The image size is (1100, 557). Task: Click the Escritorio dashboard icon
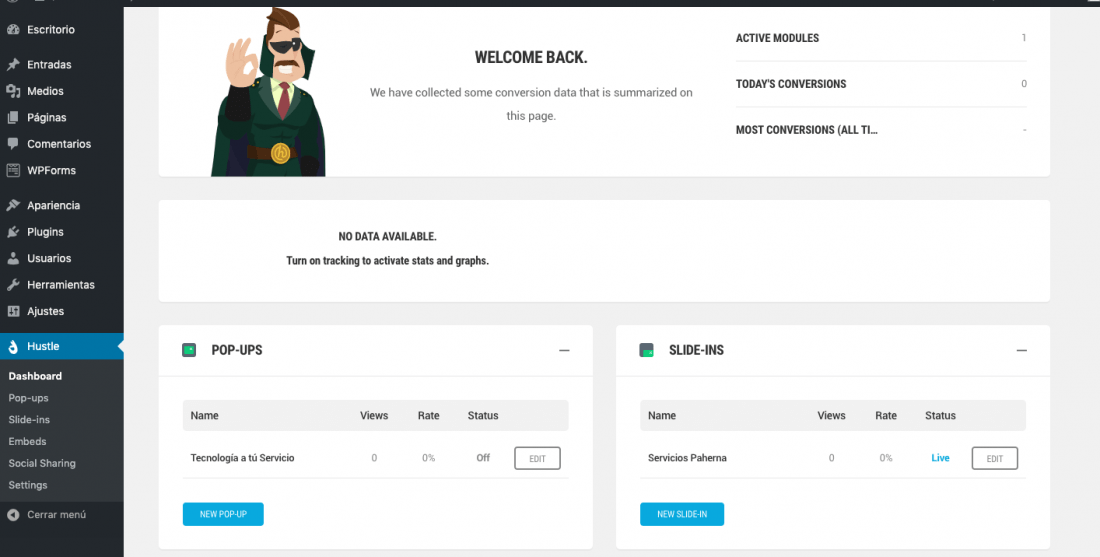13,29
